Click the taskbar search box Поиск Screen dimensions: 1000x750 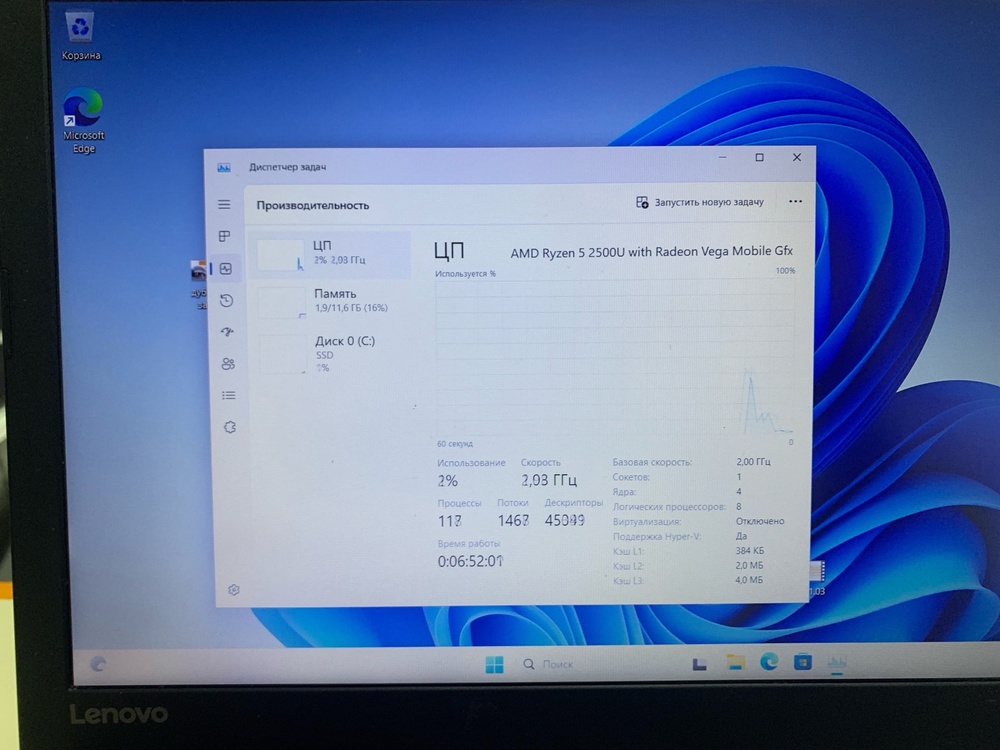(548, 665)
